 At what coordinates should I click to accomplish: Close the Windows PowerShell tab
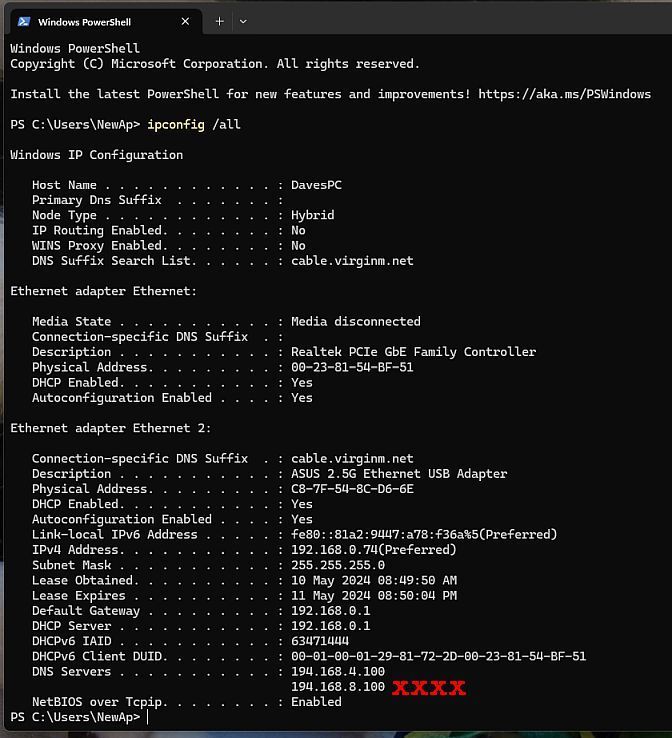pos(185,22)
